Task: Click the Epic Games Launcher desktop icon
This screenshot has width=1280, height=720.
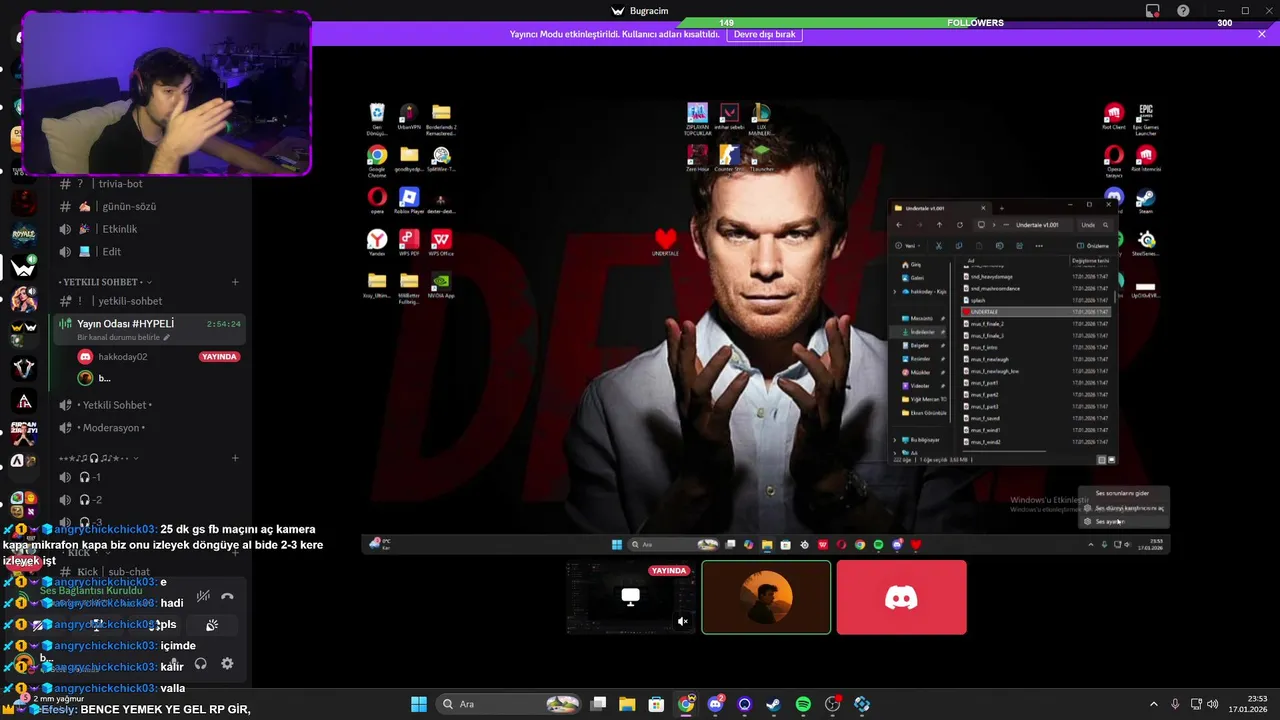Action: coord(1146,116)
